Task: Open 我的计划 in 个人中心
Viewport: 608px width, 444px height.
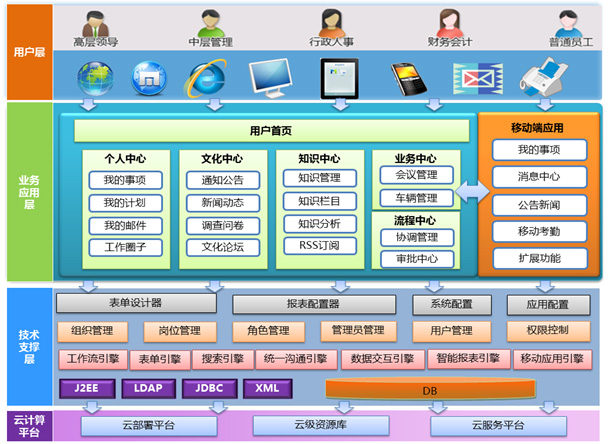Action: coord(125,203)
